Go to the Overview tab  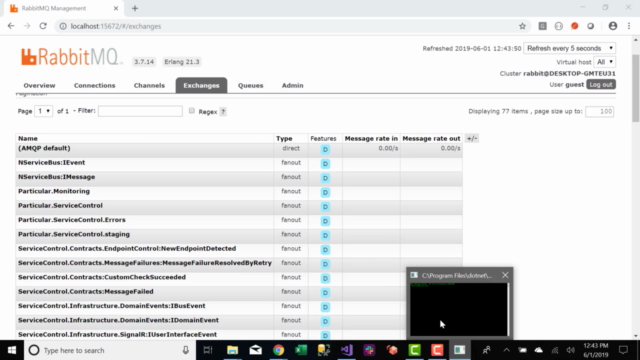click(39, 85)
